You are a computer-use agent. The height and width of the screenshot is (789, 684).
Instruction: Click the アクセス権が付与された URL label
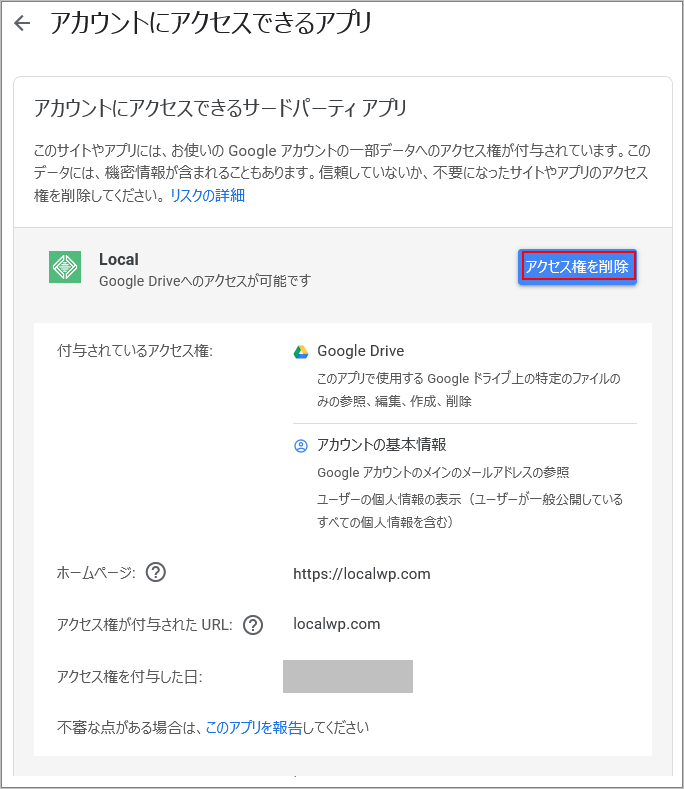click(144, 625)
